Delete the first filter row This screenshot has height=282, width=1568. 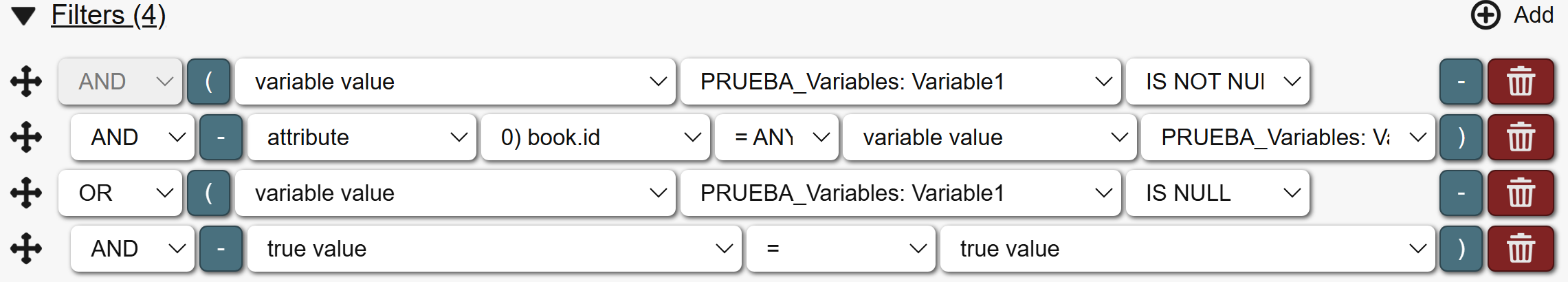(x=1521, y=82)
